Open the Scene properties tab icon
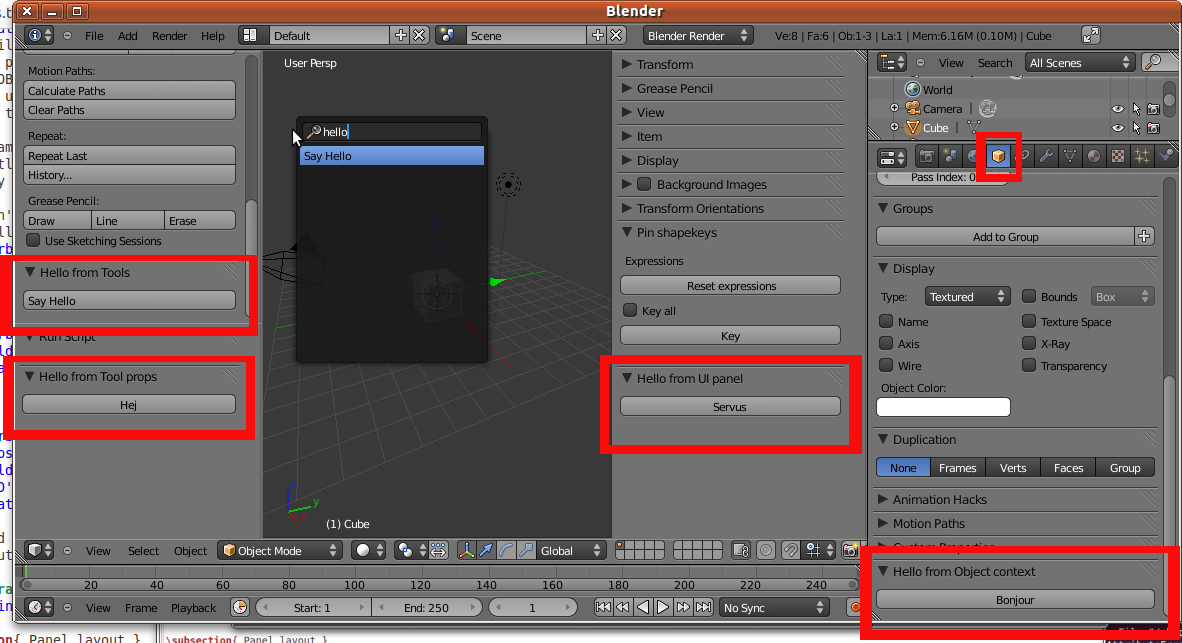The image size is (1182, 643). coord(951,157)
